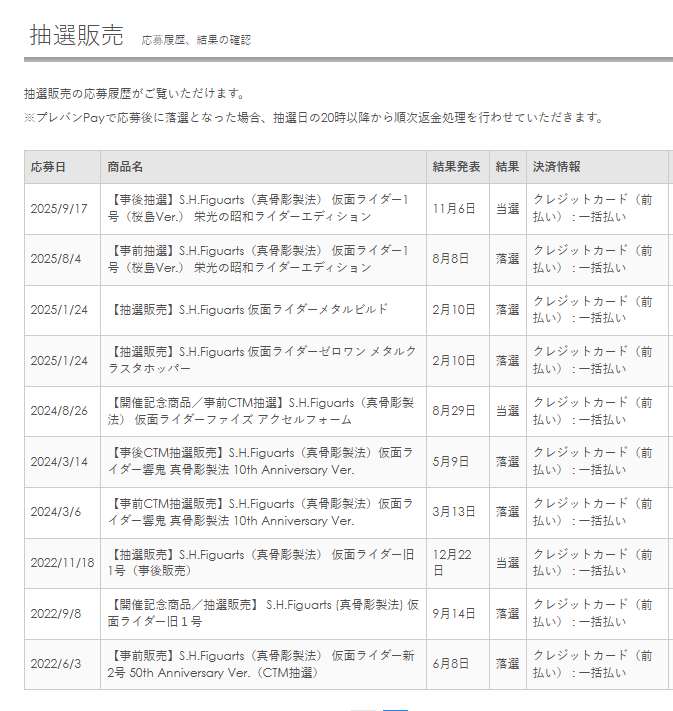Click the 当選 result for 11月6日
This screenshot has height=711, width=673.
coord(507,209)
